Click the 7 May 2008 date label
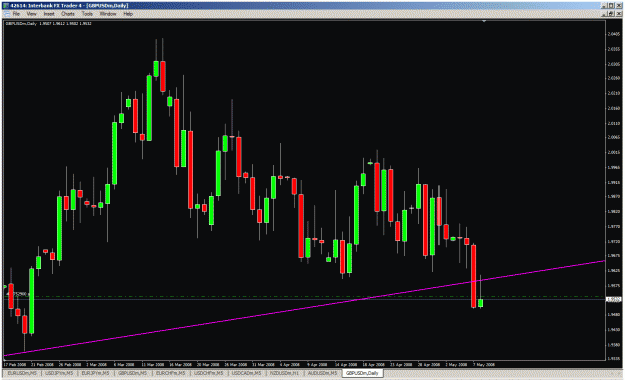This screenshot has width=625, height=380. click(484, 364)
